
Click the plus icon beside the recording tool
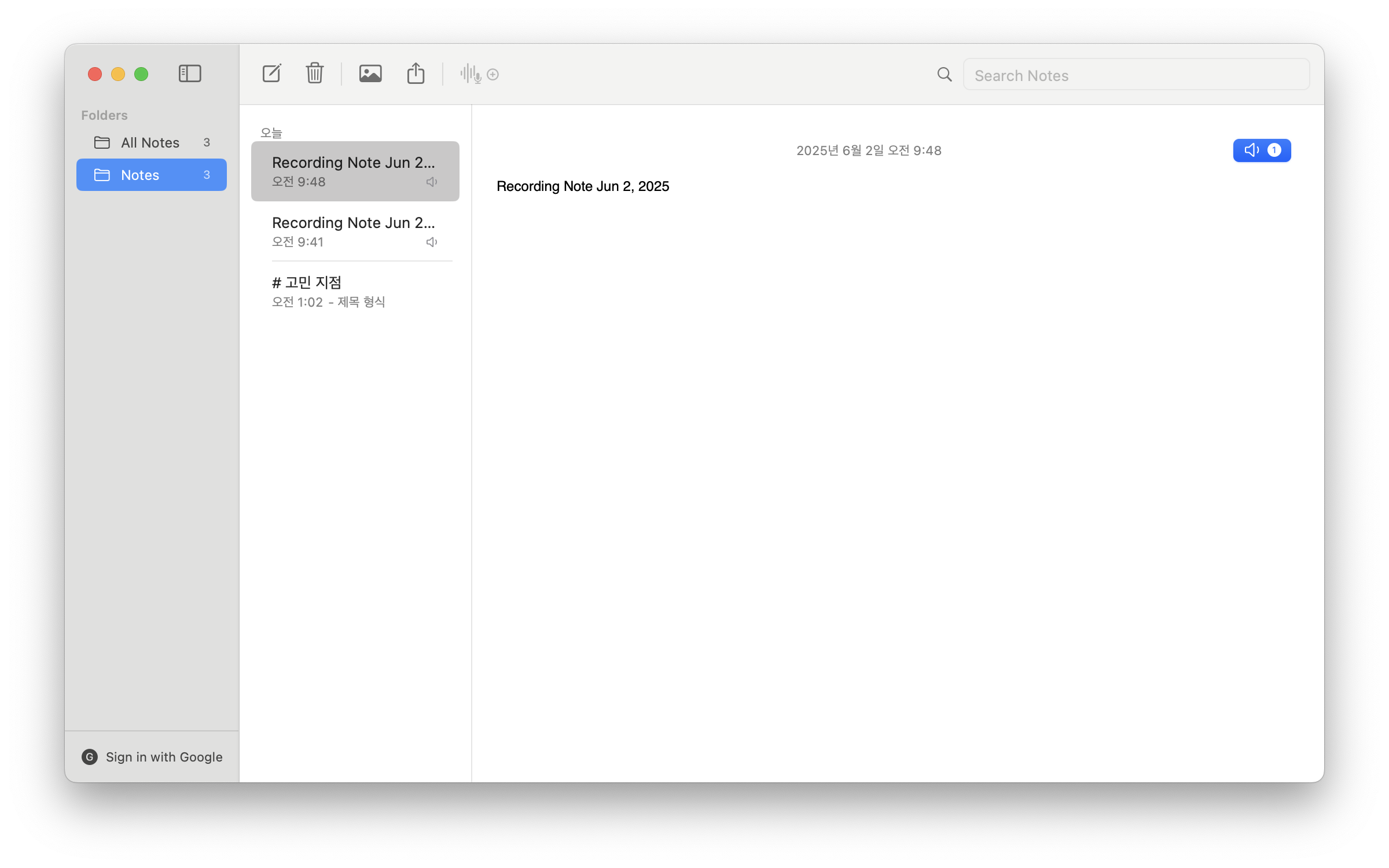pos(493,75)
